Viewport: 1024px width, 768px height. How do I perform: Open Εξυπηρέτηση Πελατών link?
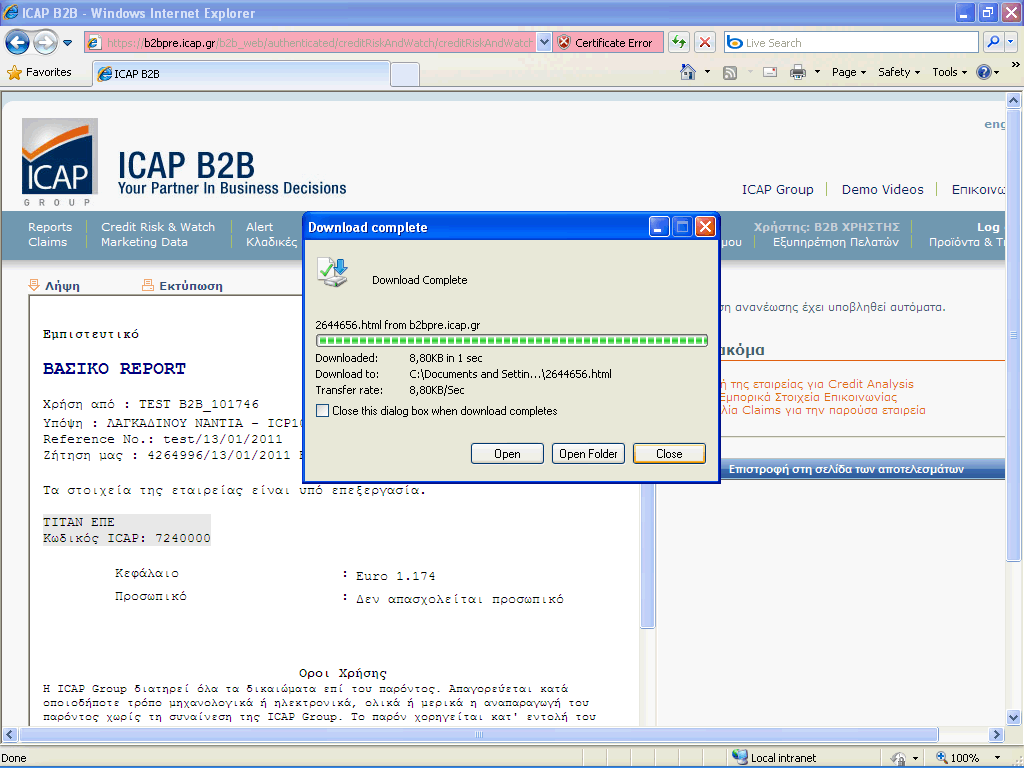(835, 242)
